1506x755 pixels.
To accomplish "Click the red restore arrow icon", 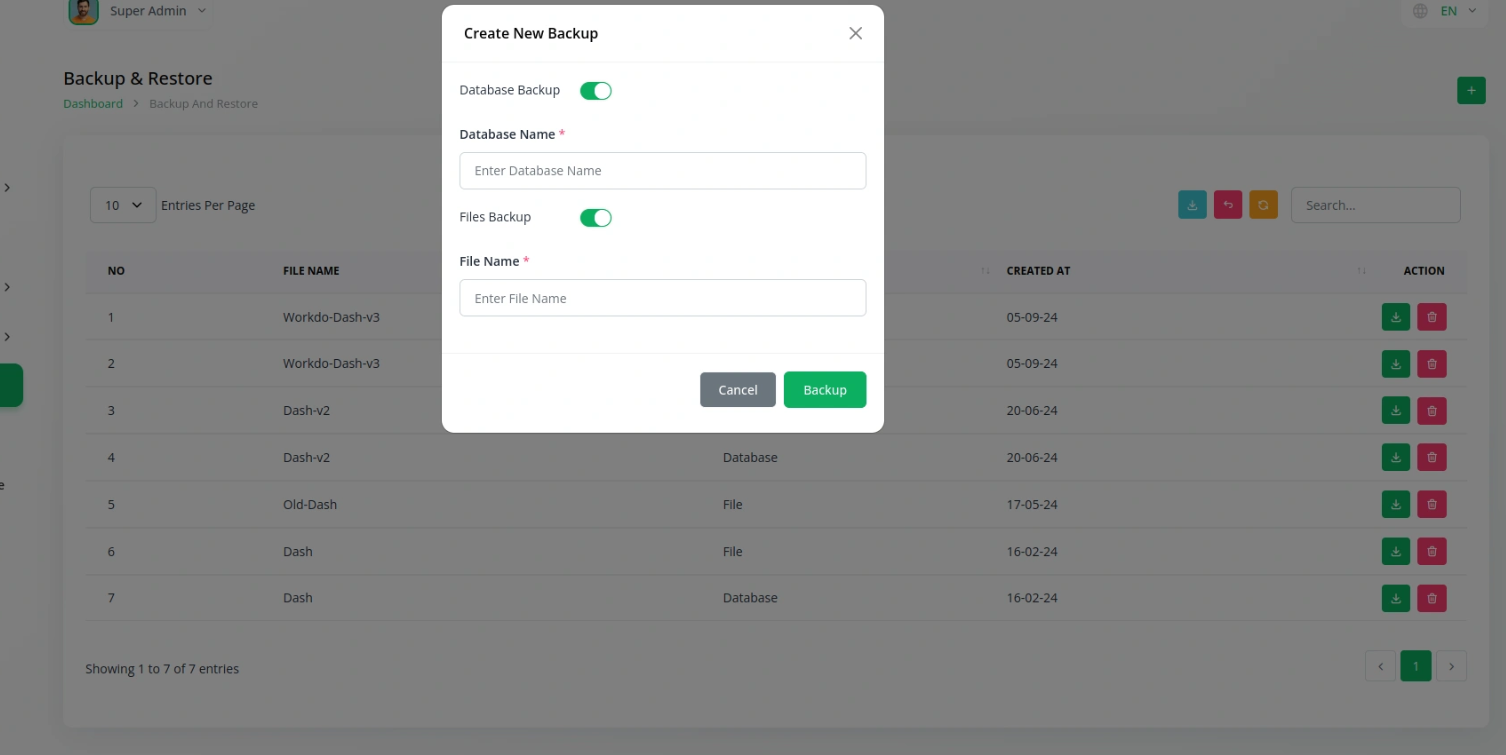I will point(1228,205).
